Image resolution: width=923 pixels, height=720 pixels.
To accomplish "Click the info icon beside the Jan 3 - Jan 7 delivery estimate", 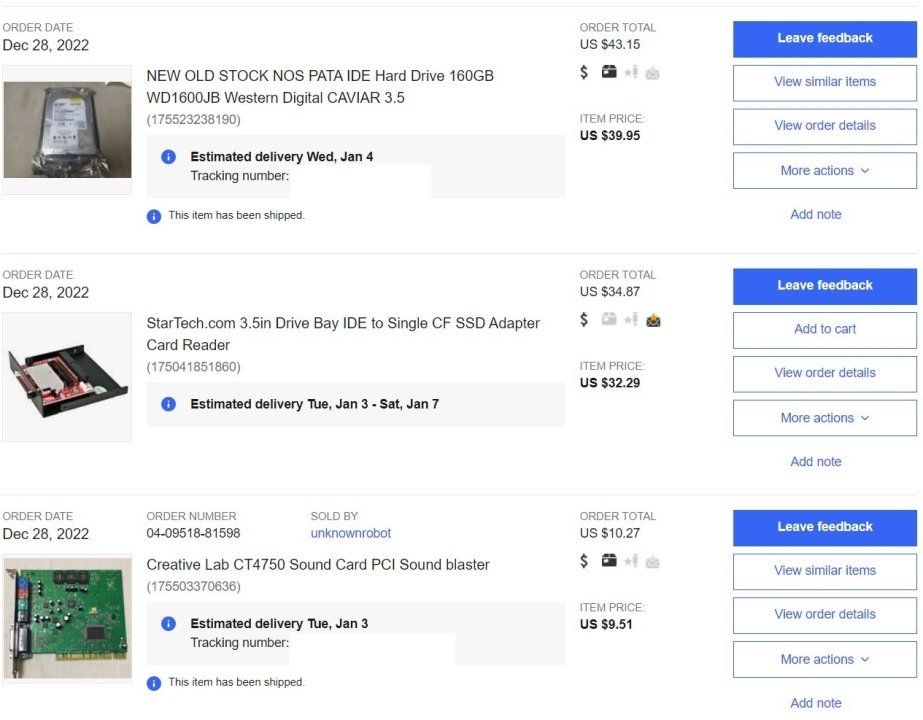I will (x=169, y=404).
